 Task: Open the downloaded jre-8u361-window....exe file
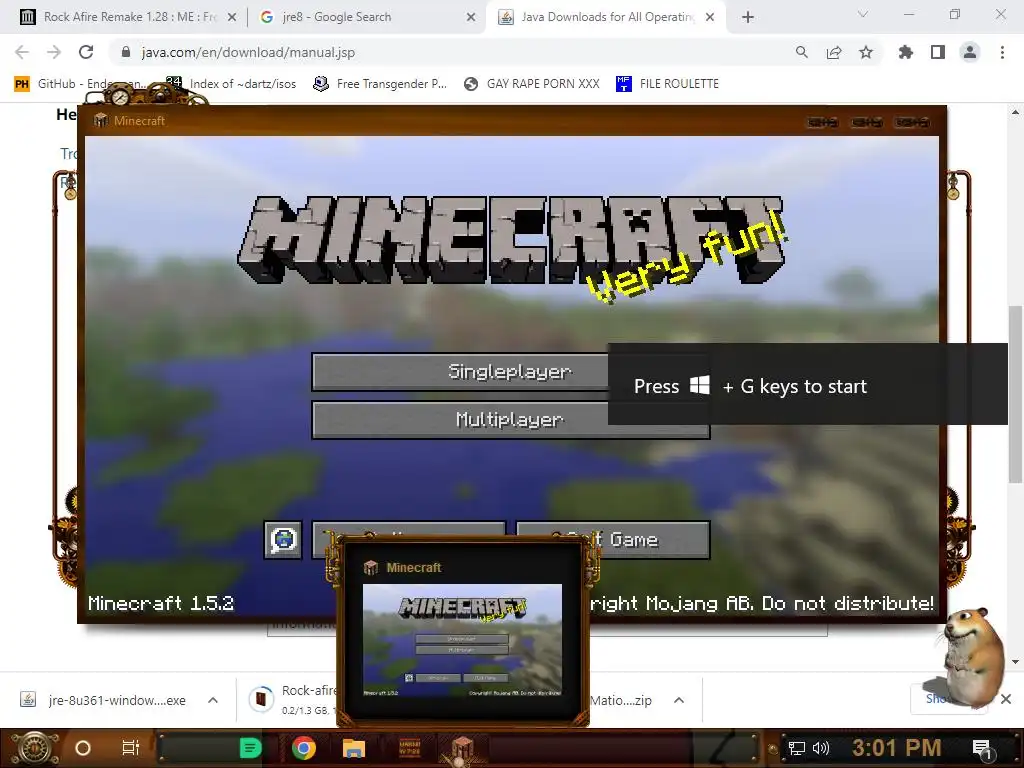[x=104, y=700]
